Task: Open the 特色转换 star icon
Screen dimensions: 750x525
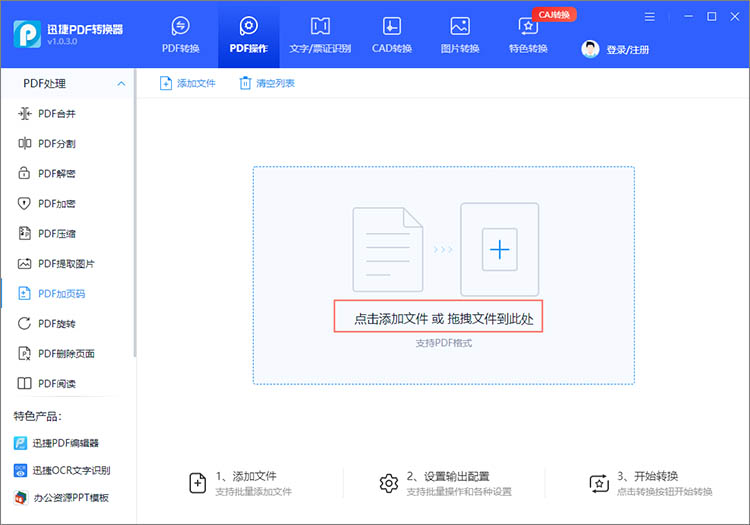Action: 528,26
